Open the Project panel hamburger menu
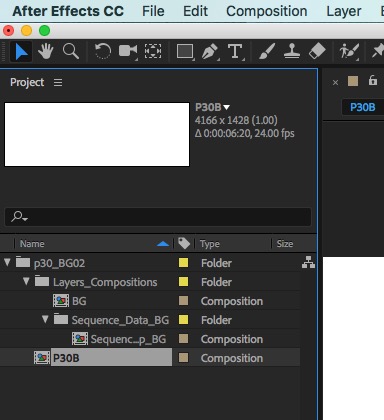The height and width of the screenshot is (420, 384). (x=58, y=82)
